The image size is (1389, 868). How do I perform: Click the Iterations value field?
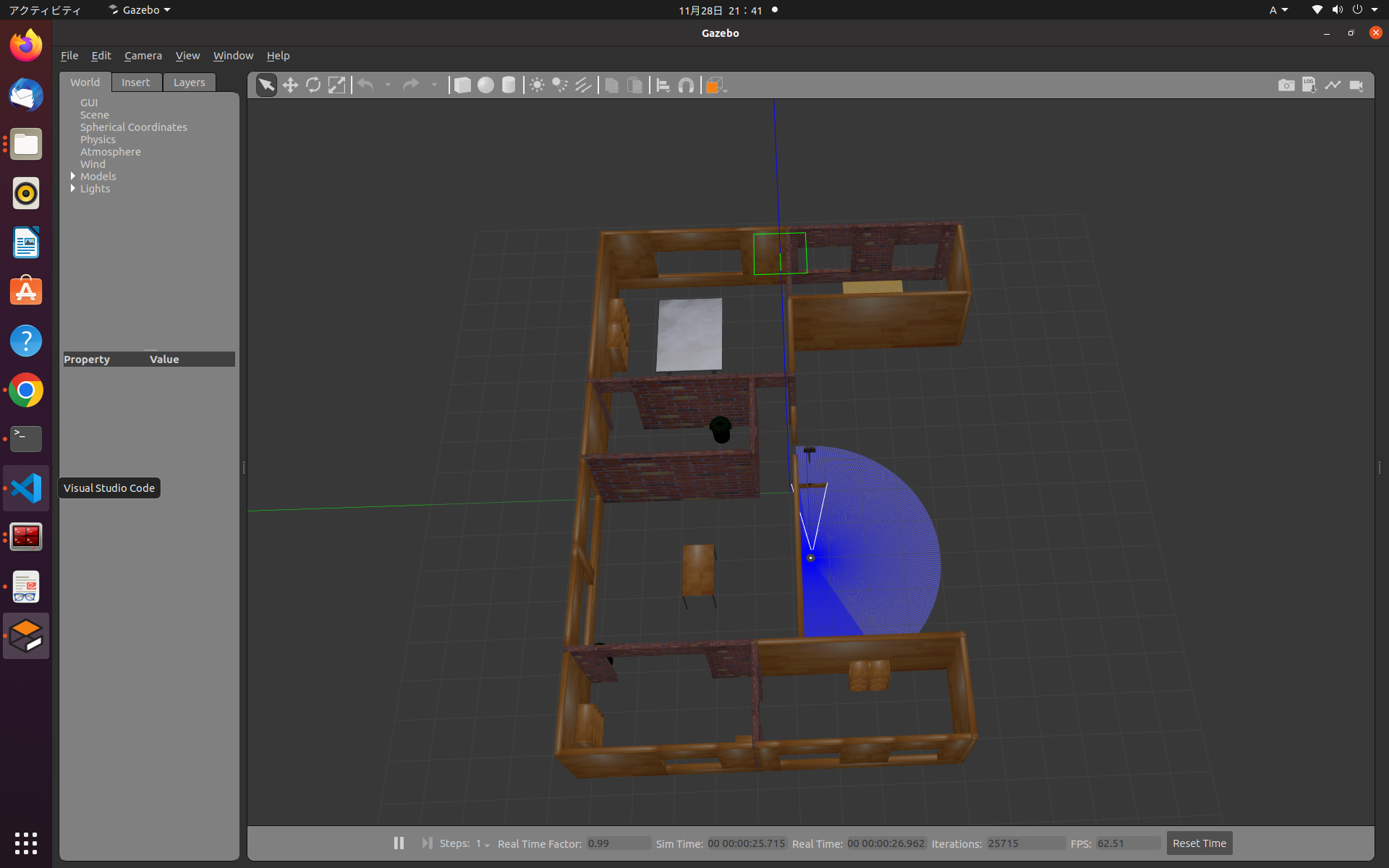[1026, 843]
